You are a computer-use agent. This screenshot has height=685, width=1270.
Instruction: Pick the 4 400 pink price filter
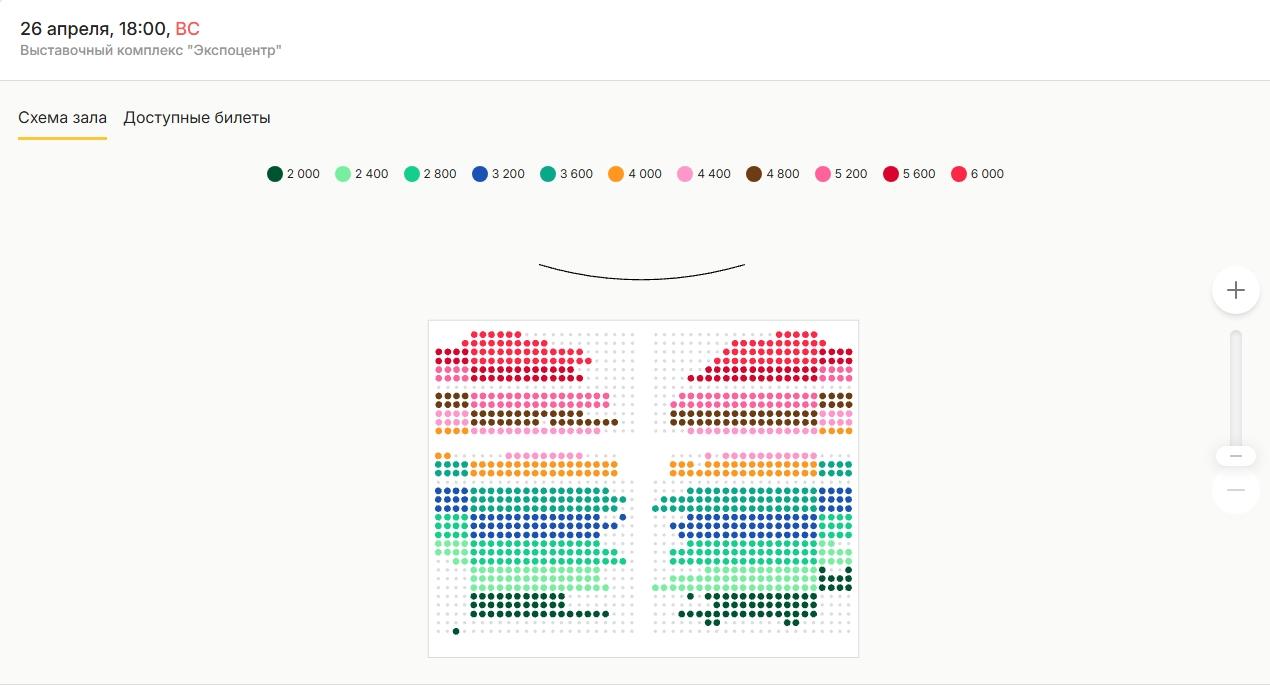tap(685, 174)
